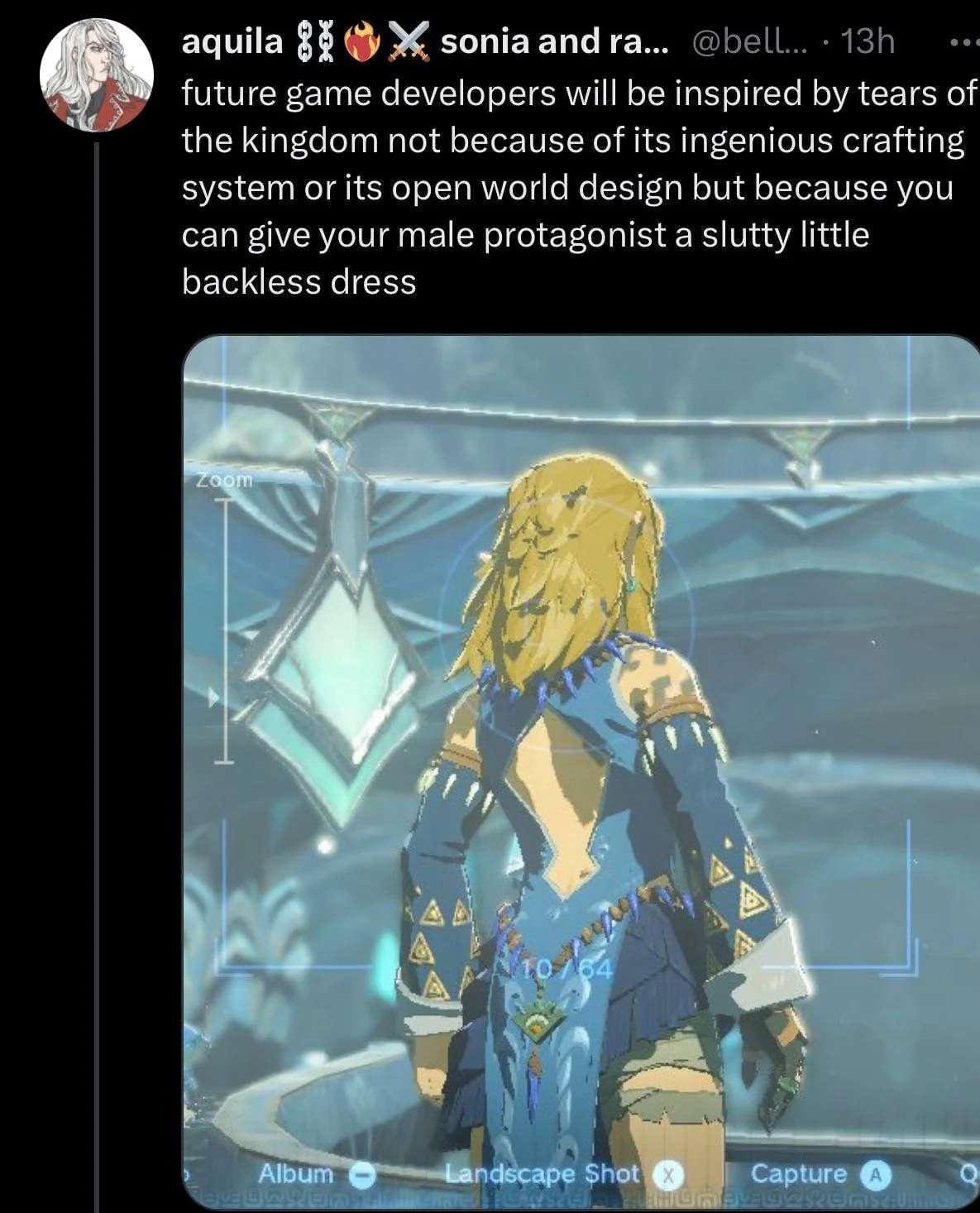Open the attached game screenshot image
Viewport: 980px width, 1213px height.
[581, 773]
